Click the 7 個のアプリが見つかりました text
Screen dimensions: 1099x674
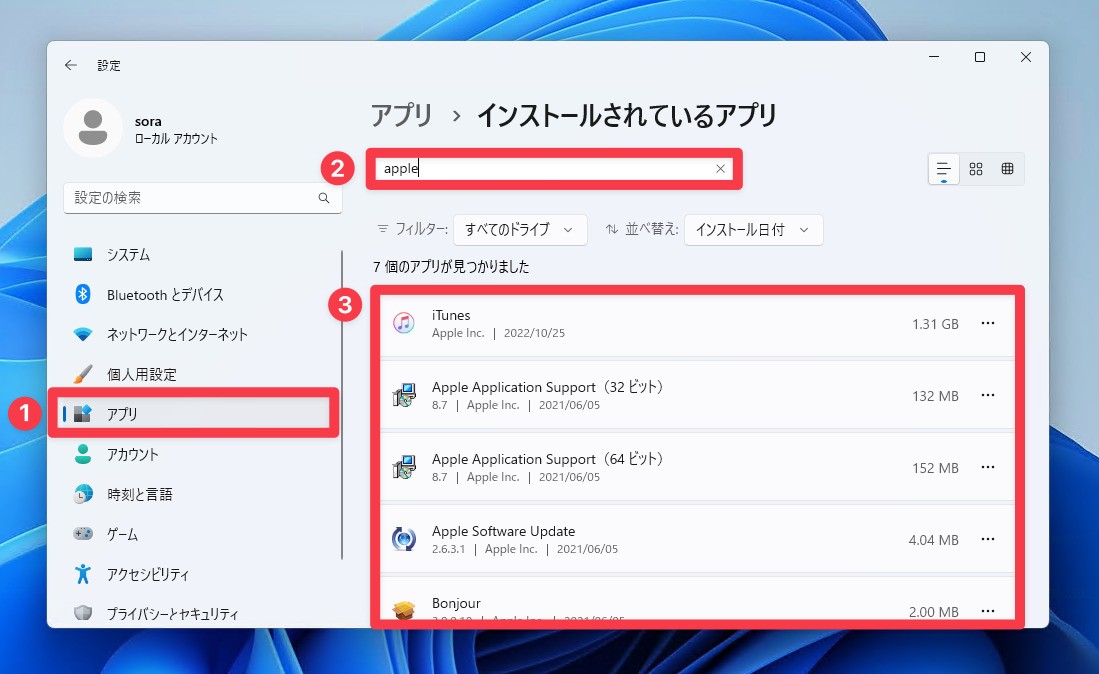451,267
